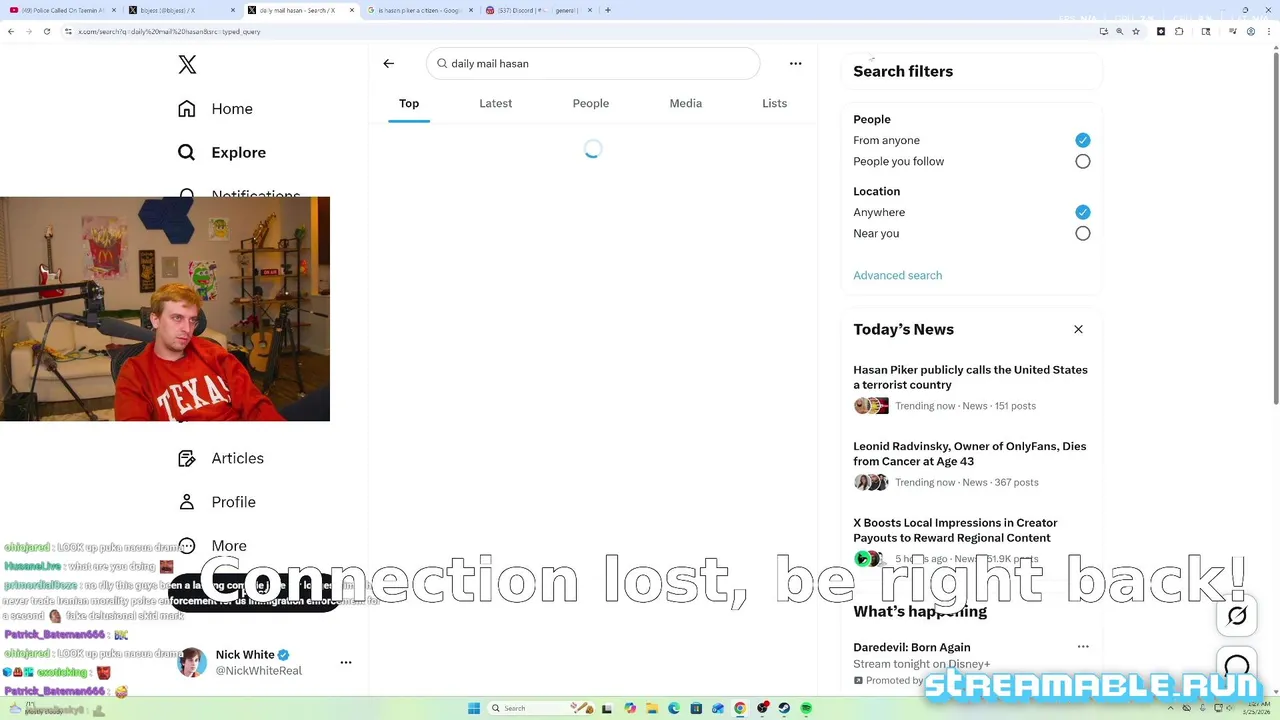Open Nick White account switcher
This screenshot has width=1280, height=720.
265,662
